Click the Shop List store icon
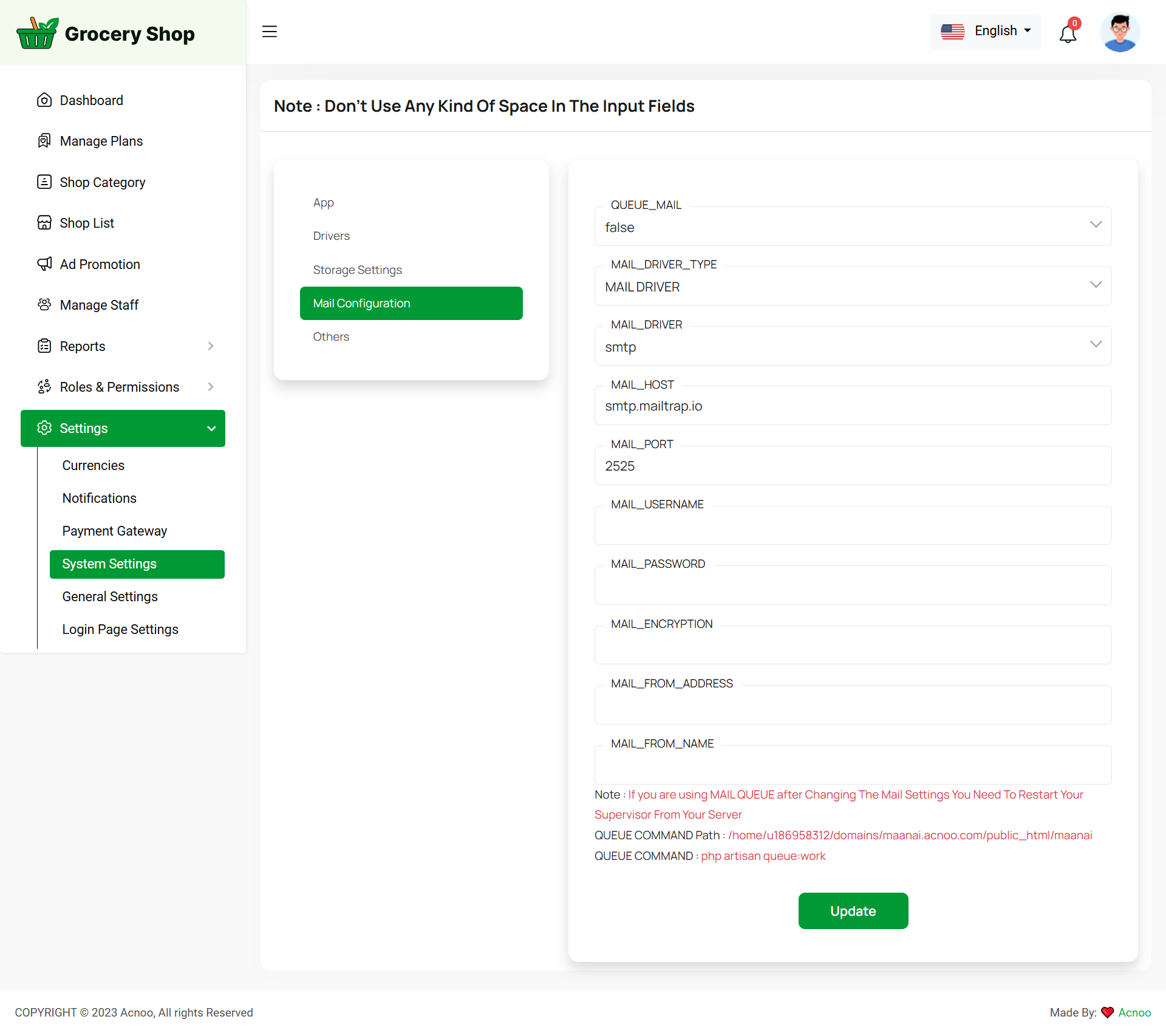Screen dimensions: 1166x1036 (x=44, y=223)
